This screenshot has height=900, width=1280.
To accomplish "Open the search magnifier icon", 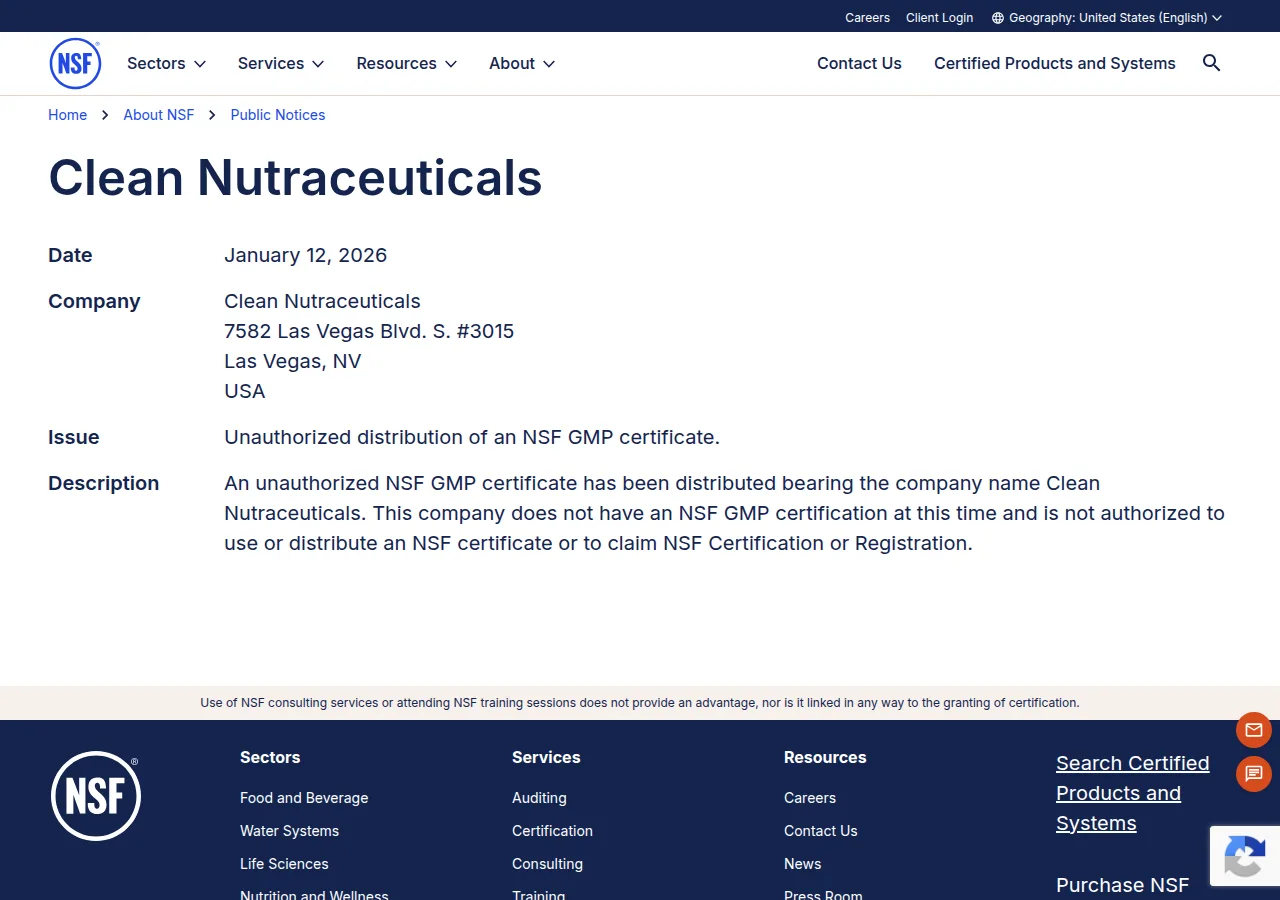I will 1211,63.
